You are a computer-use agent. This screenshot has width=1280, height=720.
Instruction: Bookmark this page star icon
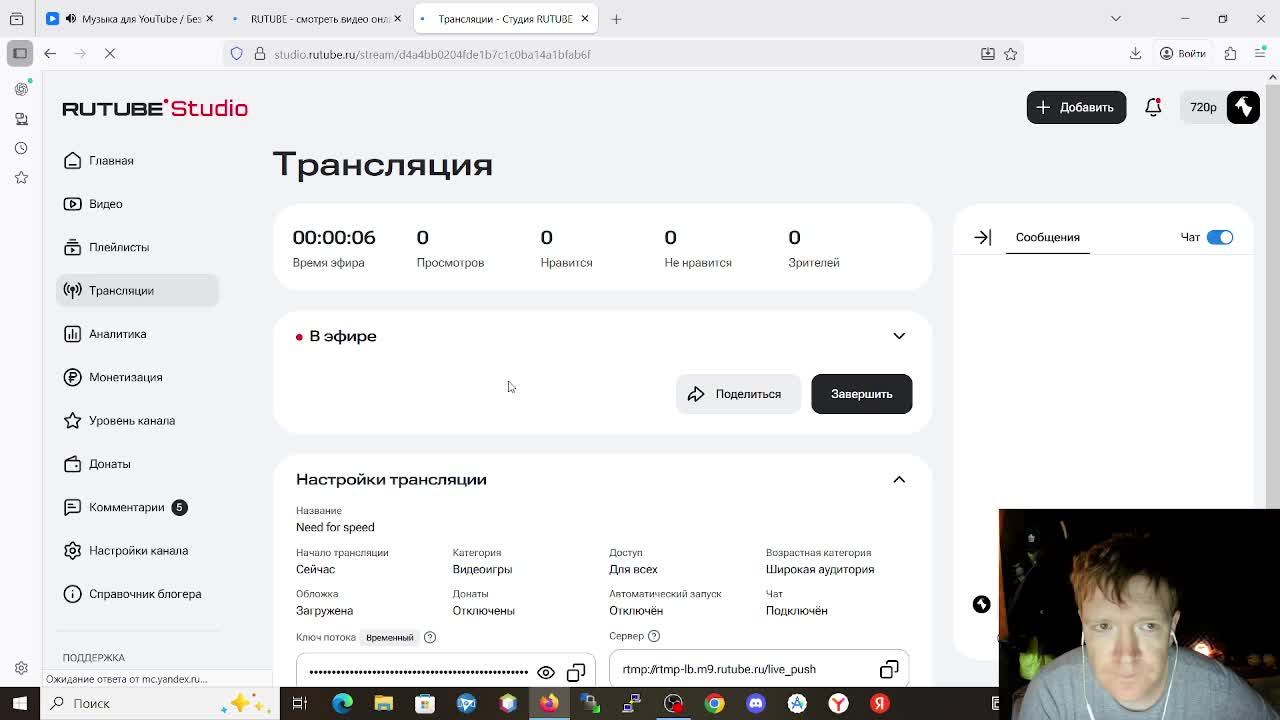(1011, 54)
